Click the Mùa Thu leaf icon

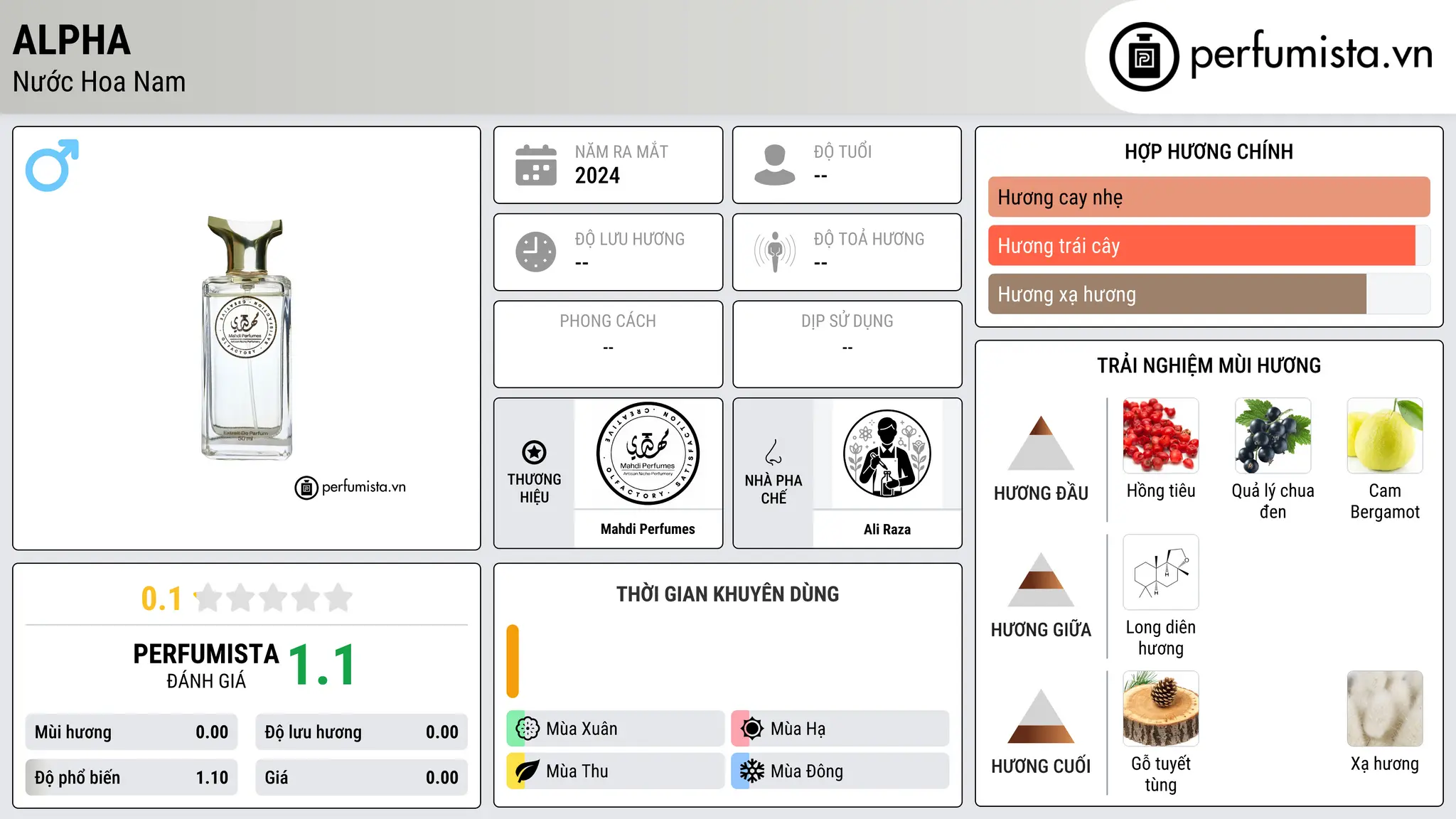(528, 771)
